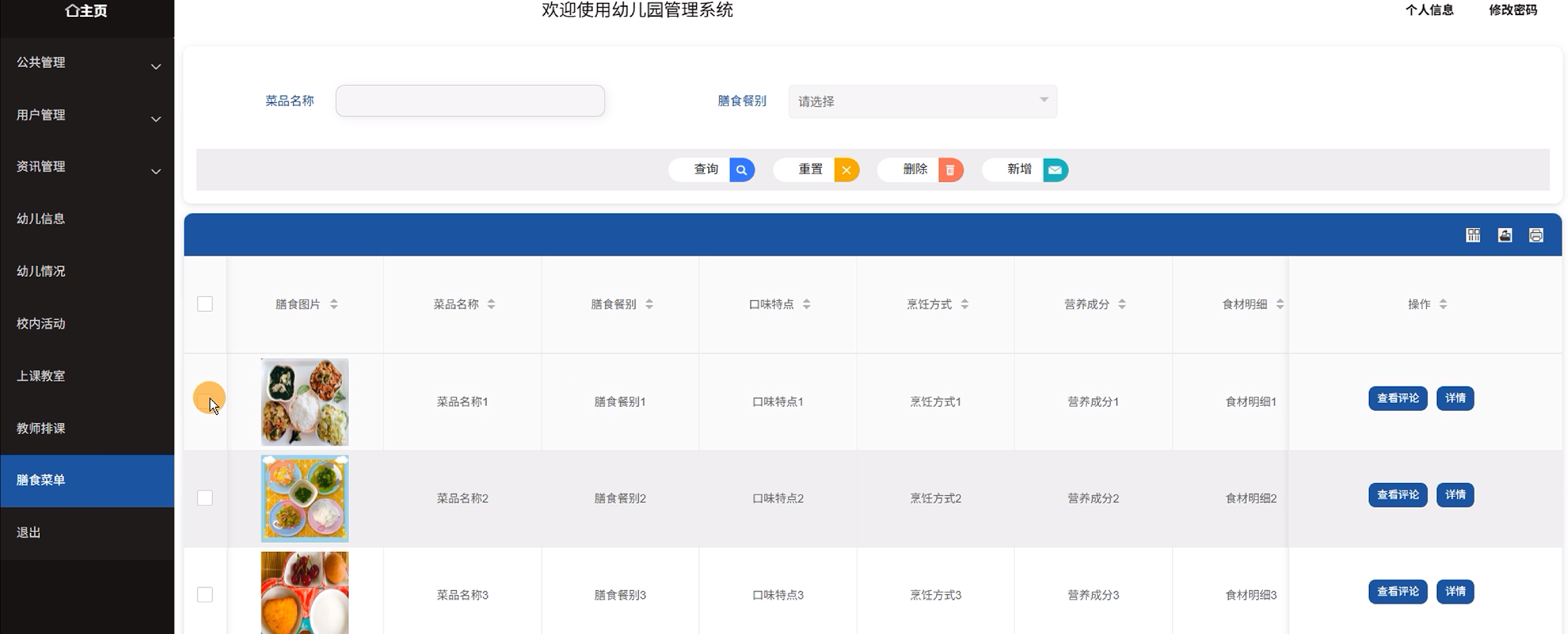Viewport: 1568px width, 634px height.
Task: Click the print icon in table toolbar
Action: [x=1536, y=235]
